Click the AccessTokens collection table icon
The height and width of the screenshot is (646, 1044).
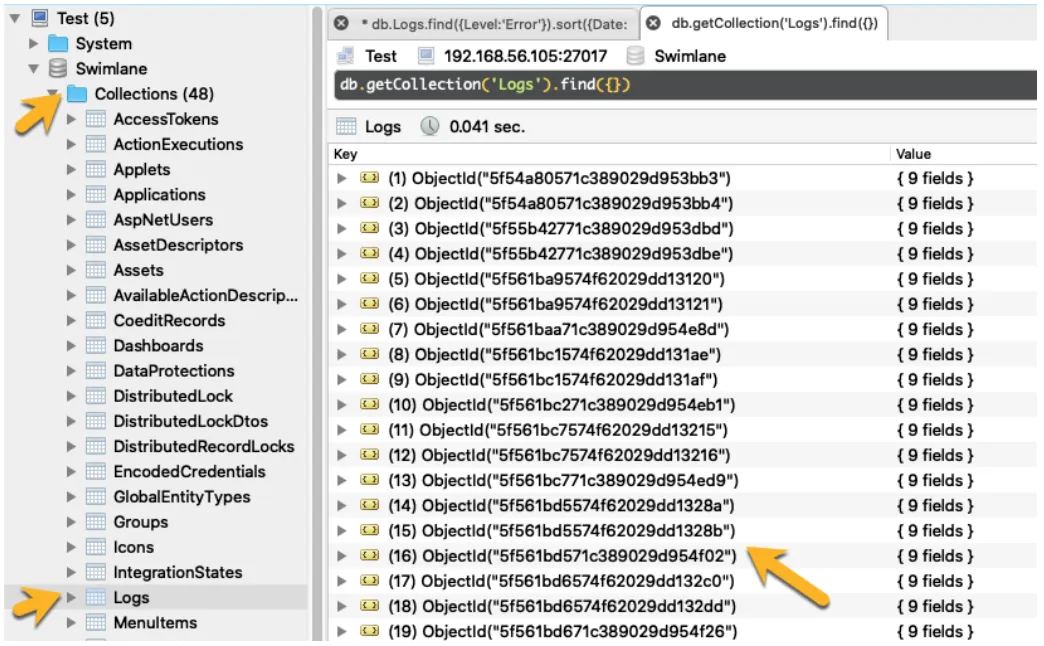point(96,119)
